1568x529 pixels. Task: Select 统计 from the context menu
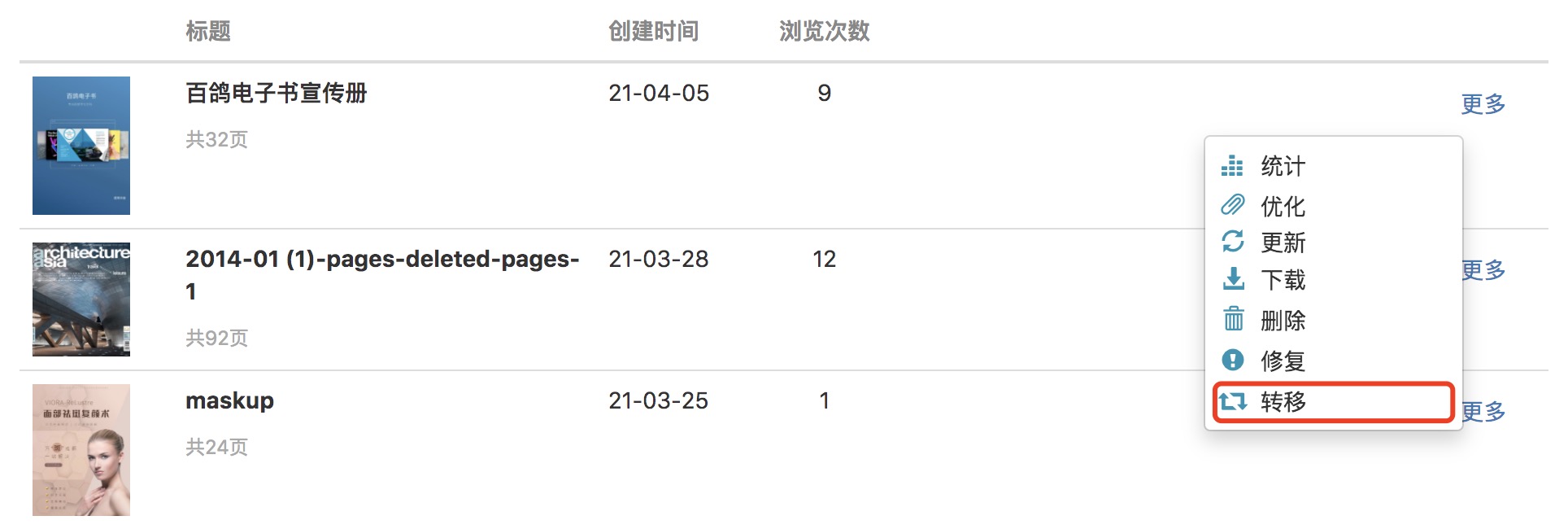tap(1283, 167)
